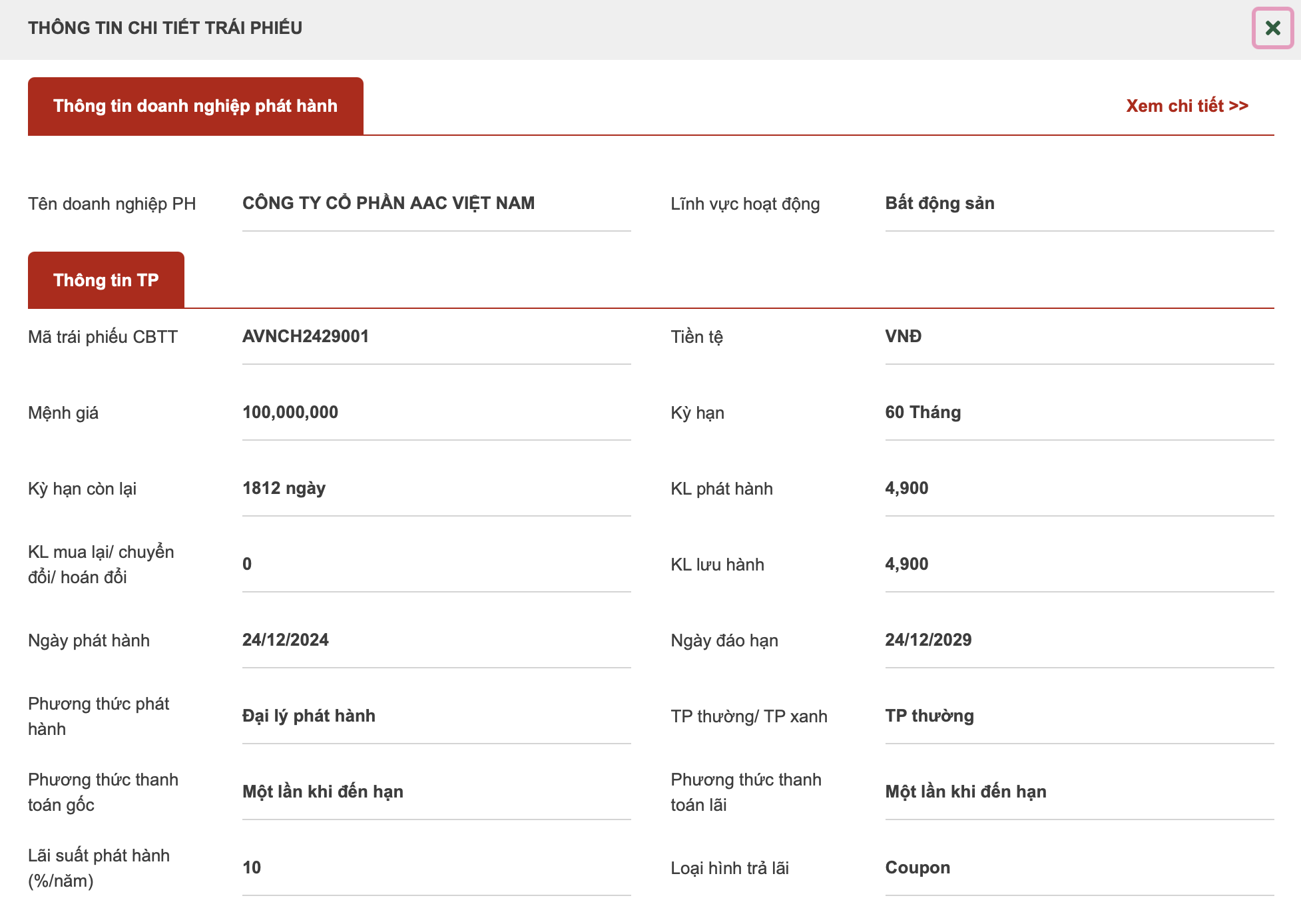Click the label 'KL mua lại/ chuyển đổi/ hoán đổi'
The width and height of the screenshot is (1301, 924).
coord(101,565)
